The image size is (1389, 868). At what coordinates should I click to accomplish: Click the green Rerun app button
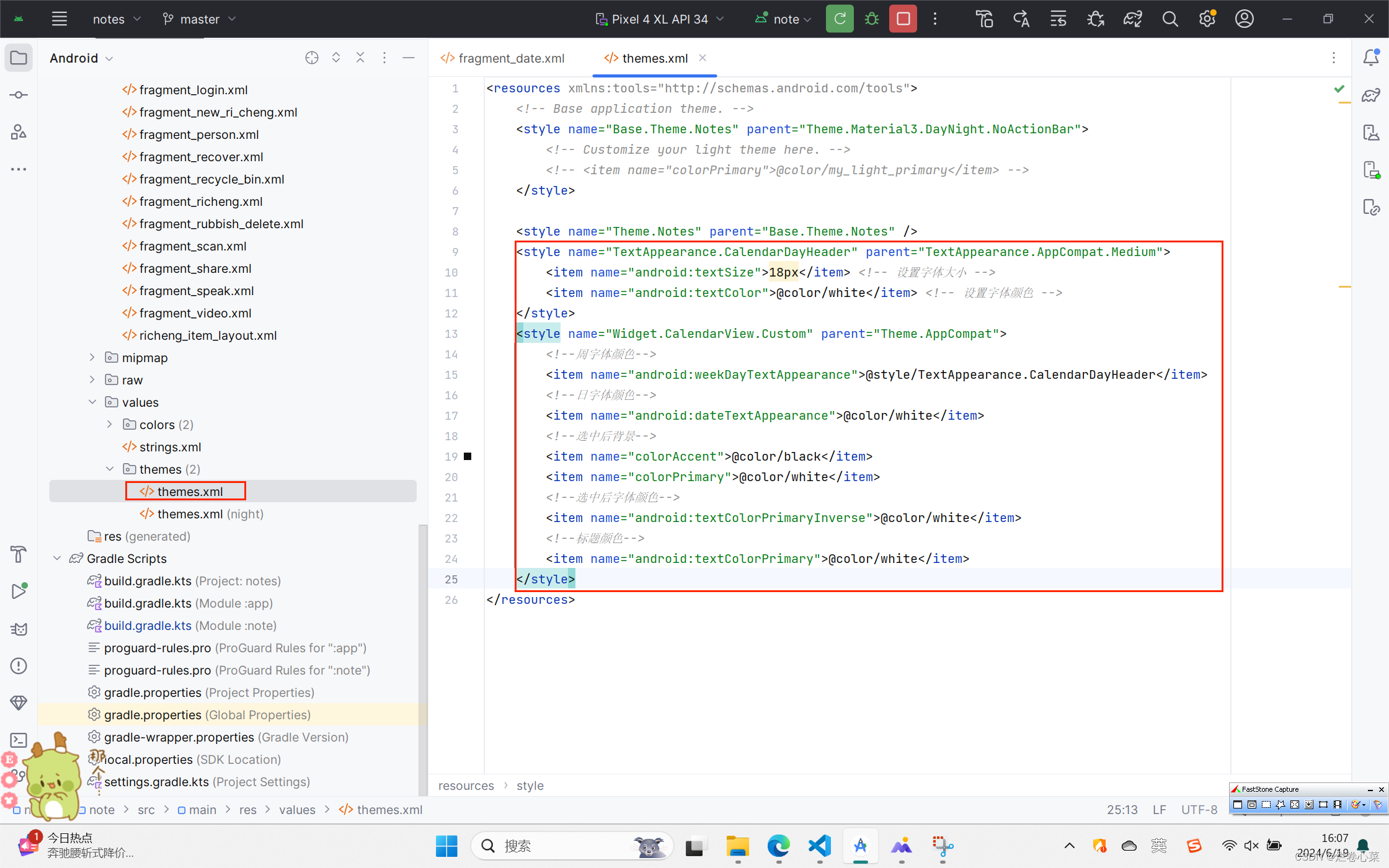tap(840, 19)
